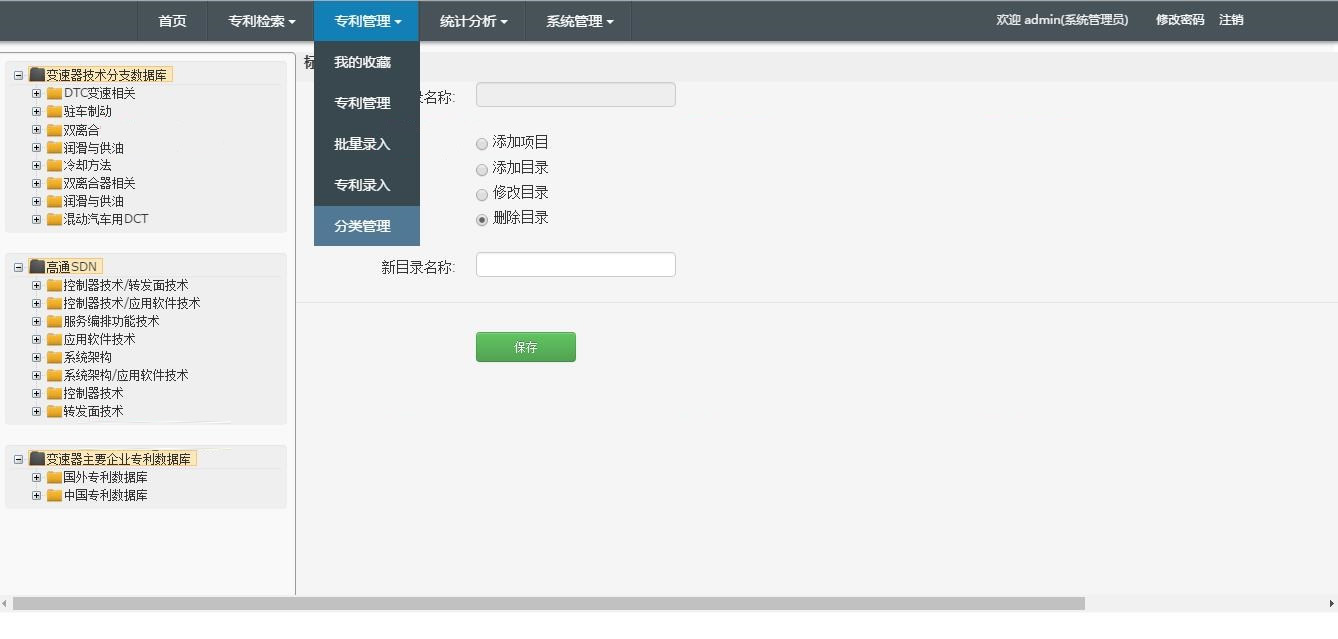Select the 添加目录 radio option
The image size is (1338, 639).
tap(481, 169)
